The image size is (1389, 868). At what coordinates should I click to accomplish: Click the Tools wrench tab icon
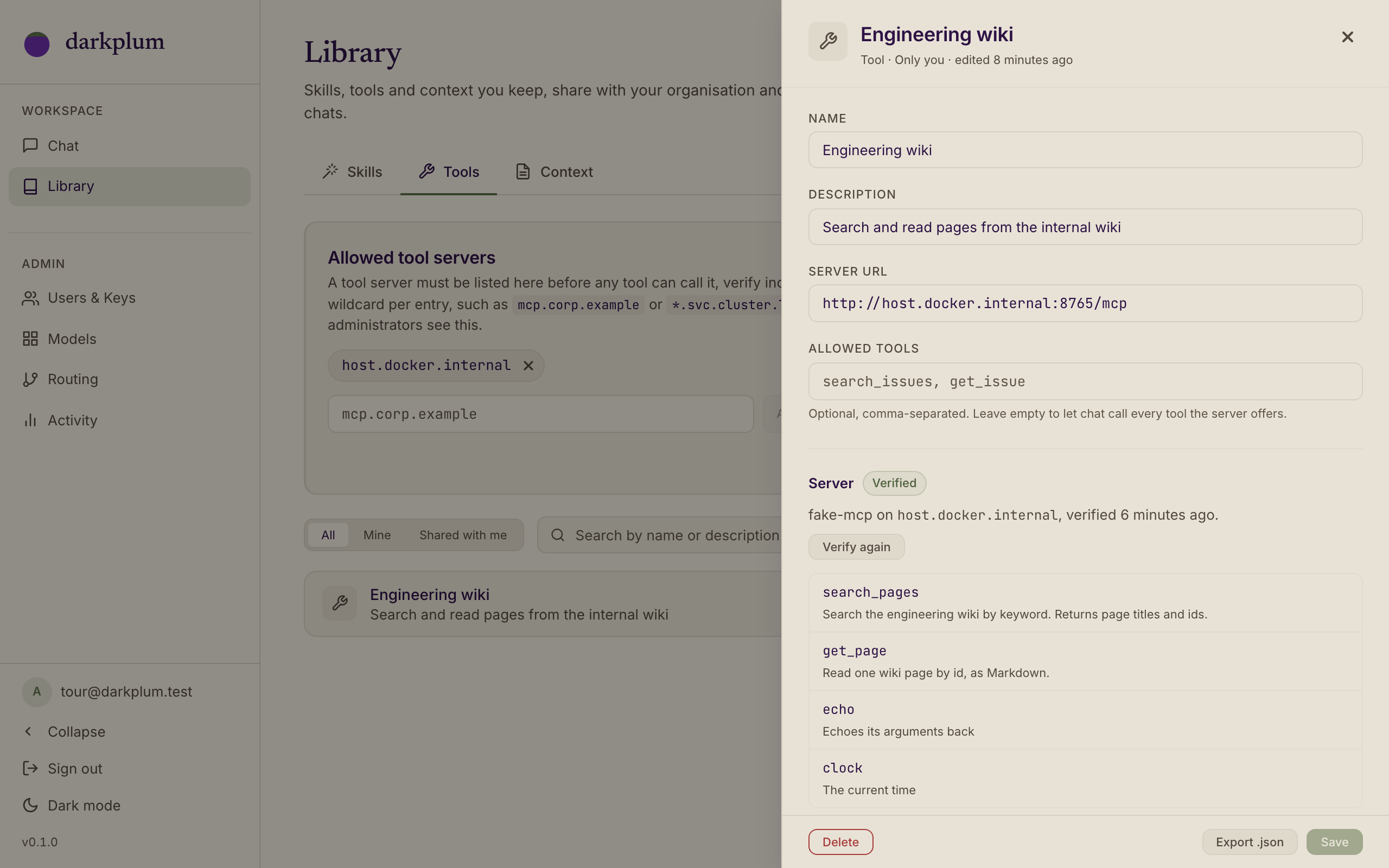[426, 171]
